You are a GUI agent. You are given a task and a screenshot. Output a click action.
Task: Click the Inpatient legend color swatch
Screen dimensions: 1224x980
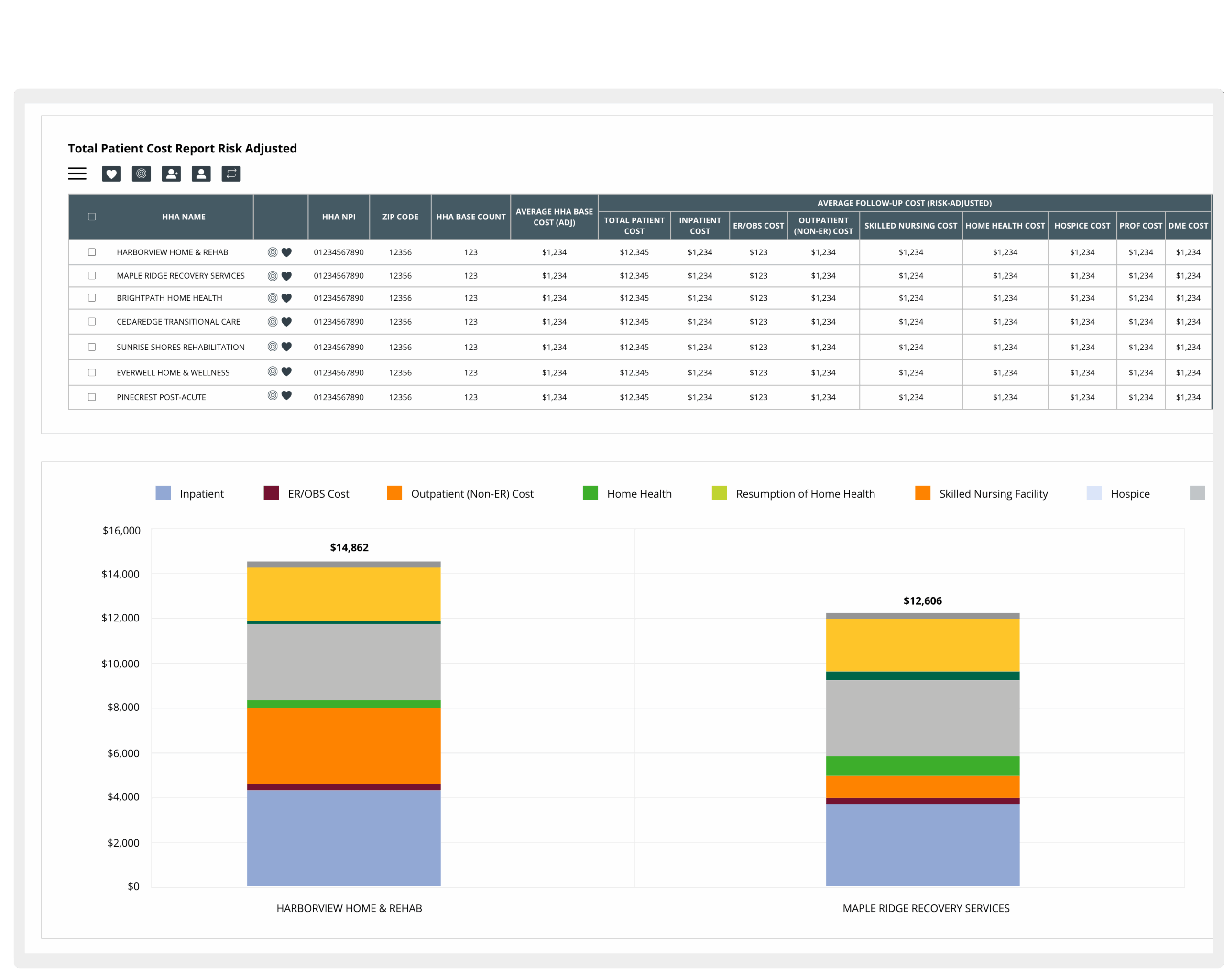click(163, 493)
